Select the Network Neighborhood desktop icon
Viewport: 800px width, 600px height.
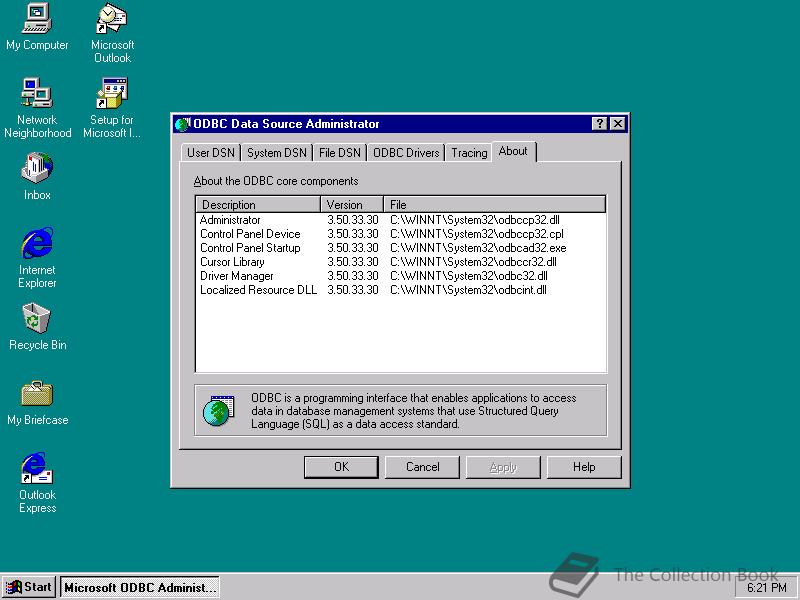click(37, 108)
